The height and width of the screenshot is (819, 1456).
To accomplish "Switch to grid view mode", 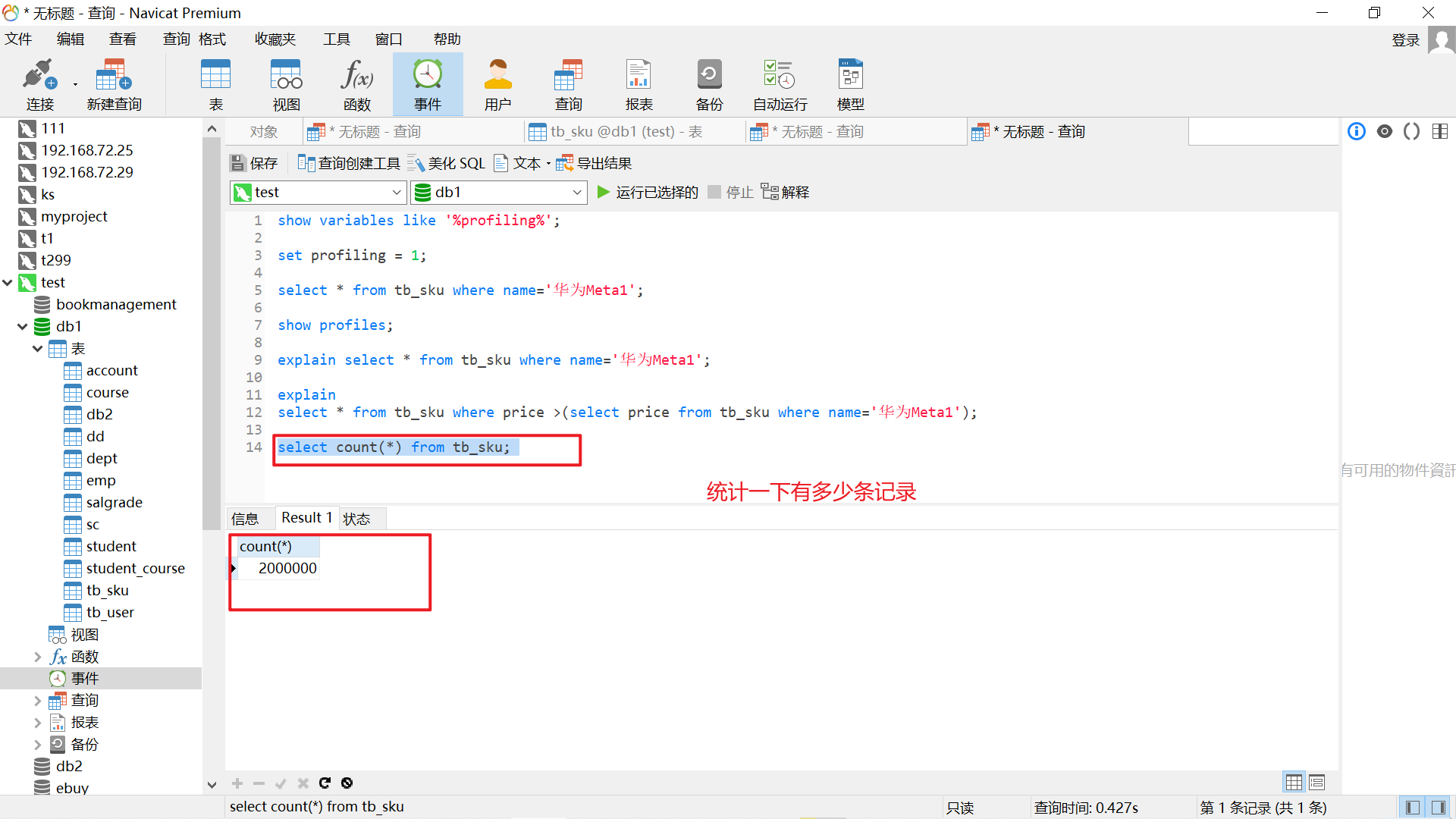I will point(1294,782).
